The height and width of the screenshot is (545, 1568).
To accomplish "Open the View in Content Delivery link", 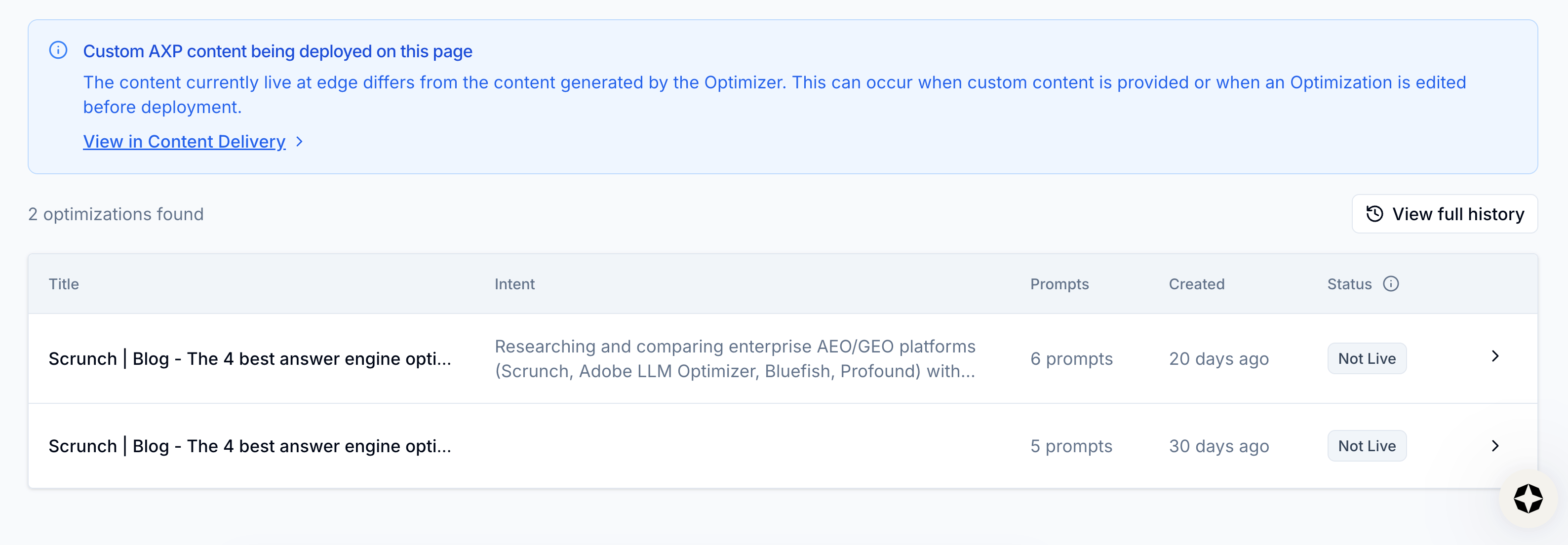I will click(x=185, y=141).
